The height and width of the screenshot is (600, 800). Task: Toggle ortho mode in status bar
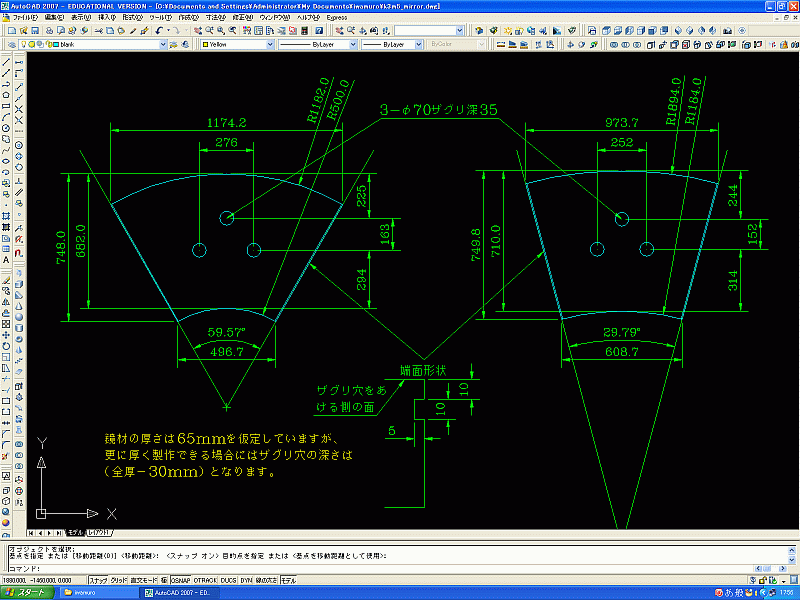point(144,580)
